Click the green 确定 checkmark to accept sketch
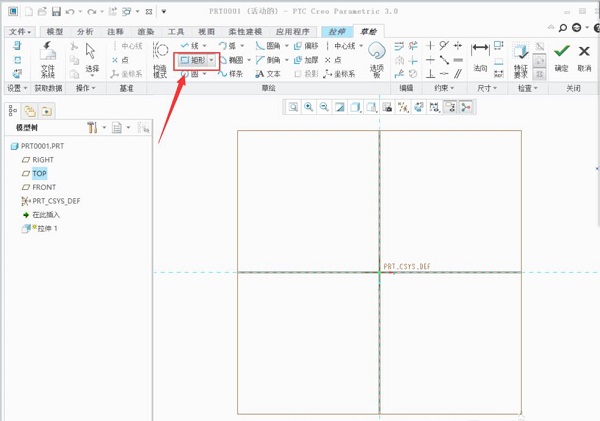Screen dimensions: 600x421 point(561,54)
